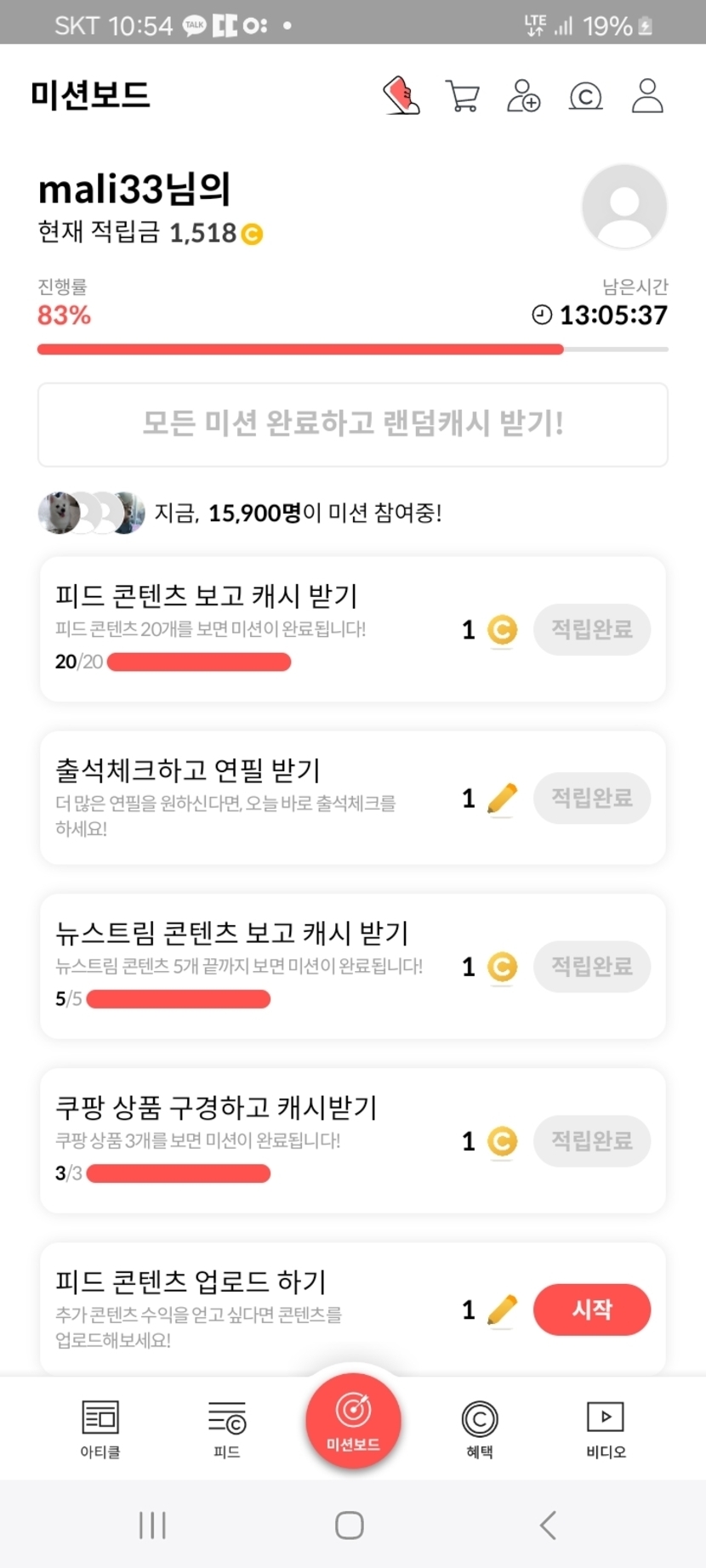Screen dimensions: 706x1568
Task: Click the overall mission progress bar
Action: (x=353, y=349)
